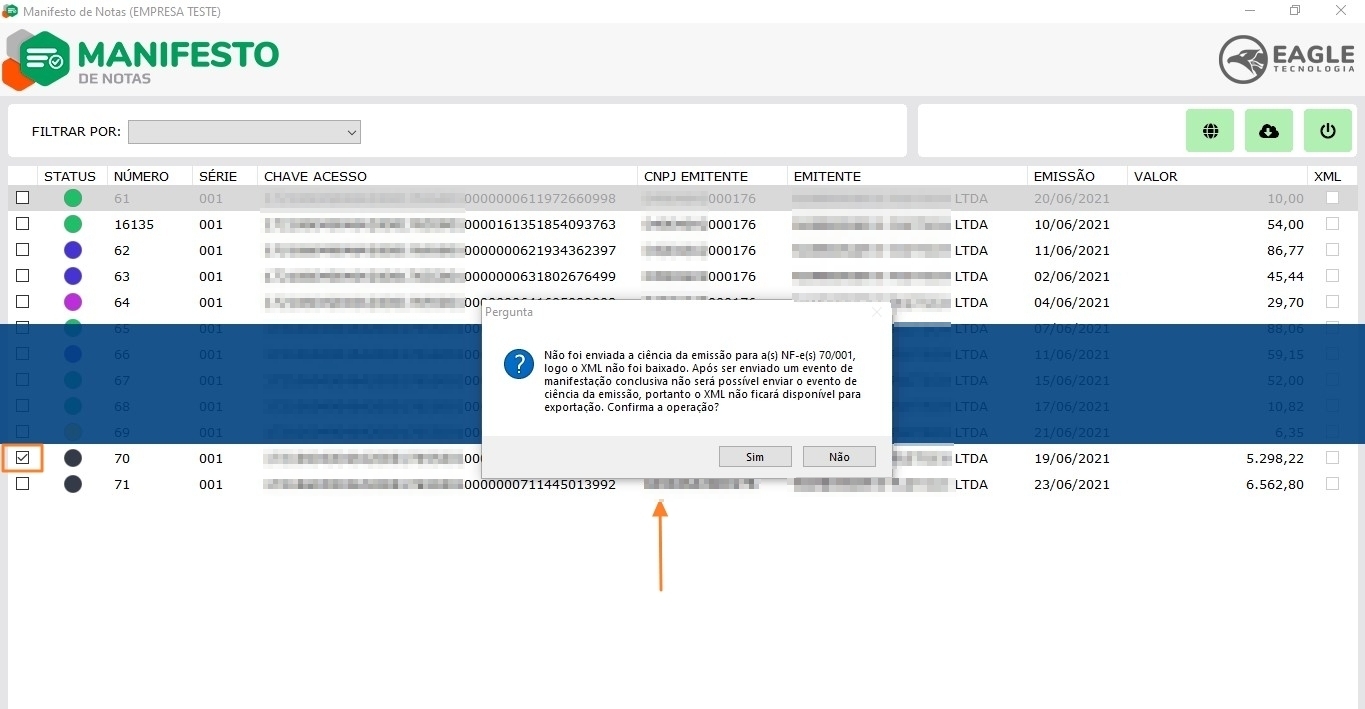Tick the XML checkbox for note 62

tap(1332, 250)
